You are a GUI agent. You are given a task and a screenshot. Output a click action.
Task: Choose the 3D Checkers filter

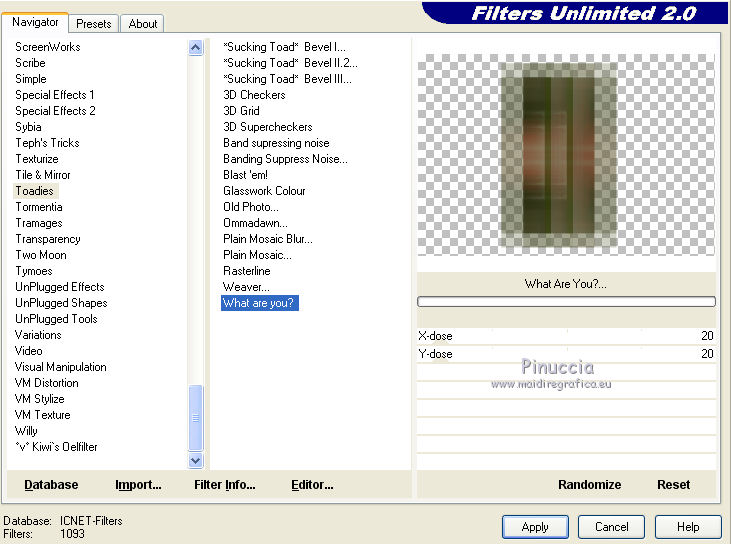(x=254, y=95)
